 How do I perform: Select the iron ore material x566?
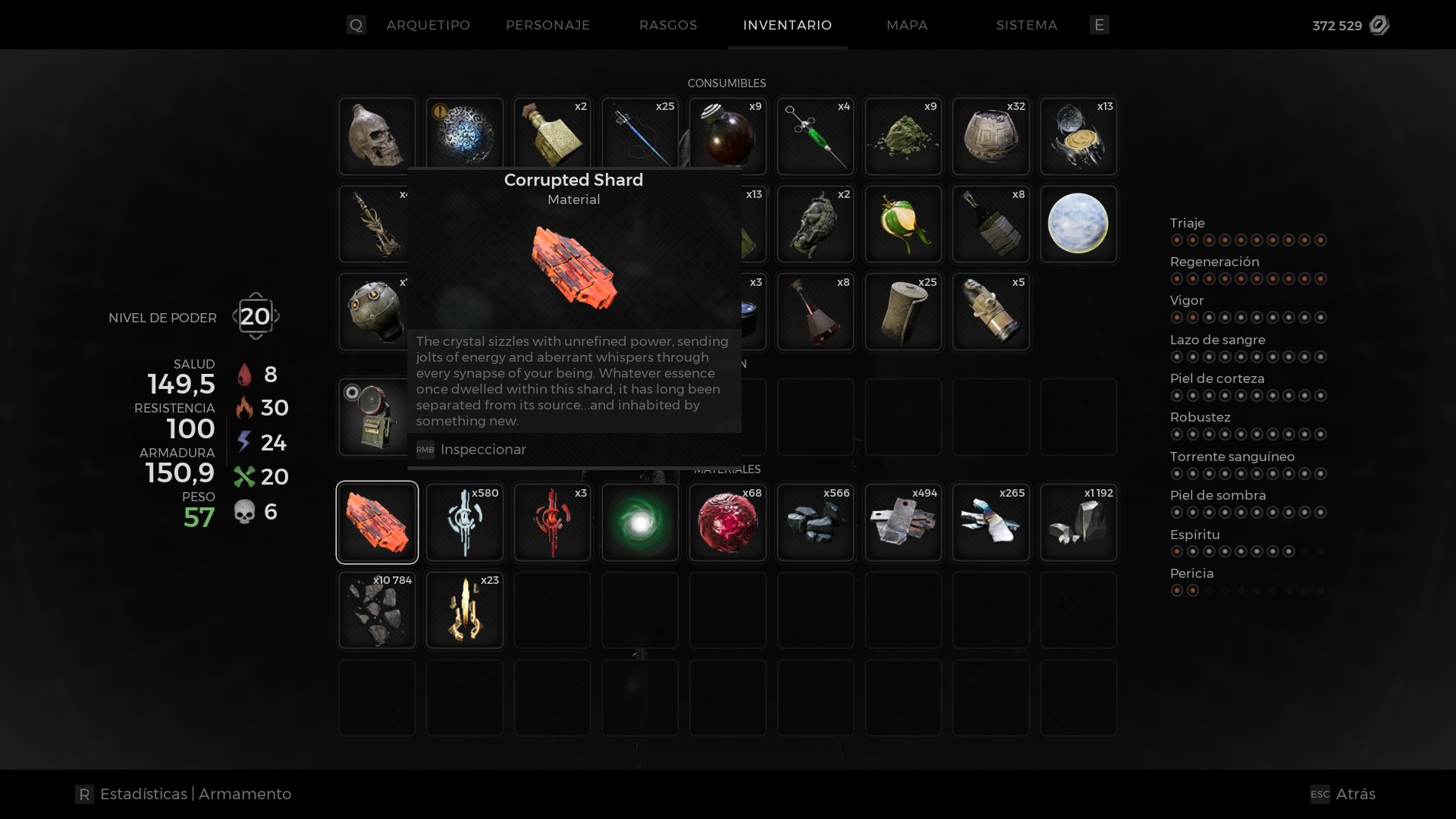point(815,522)
